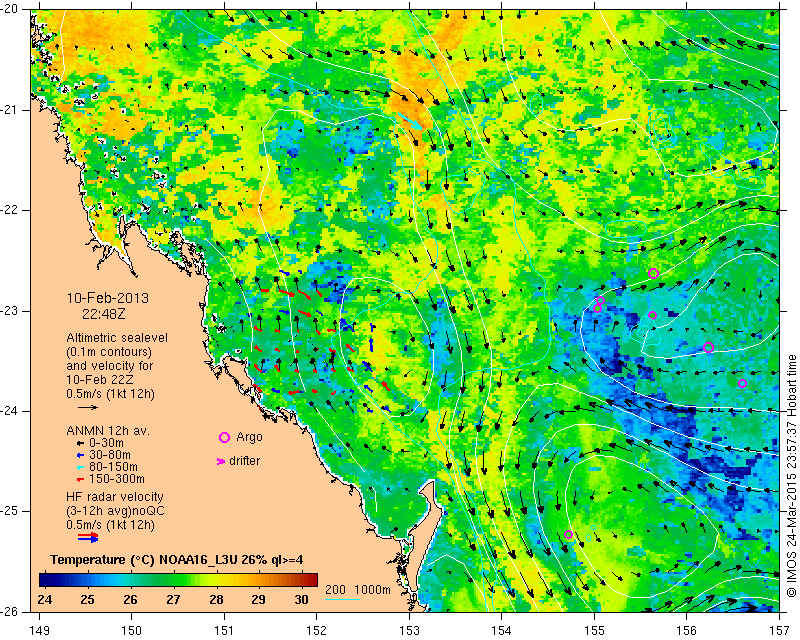Click the large cyan ANMN arrow near 153E 21S
Image resolution: width=800 pixels, height=640 pixels.
[410, 120]
